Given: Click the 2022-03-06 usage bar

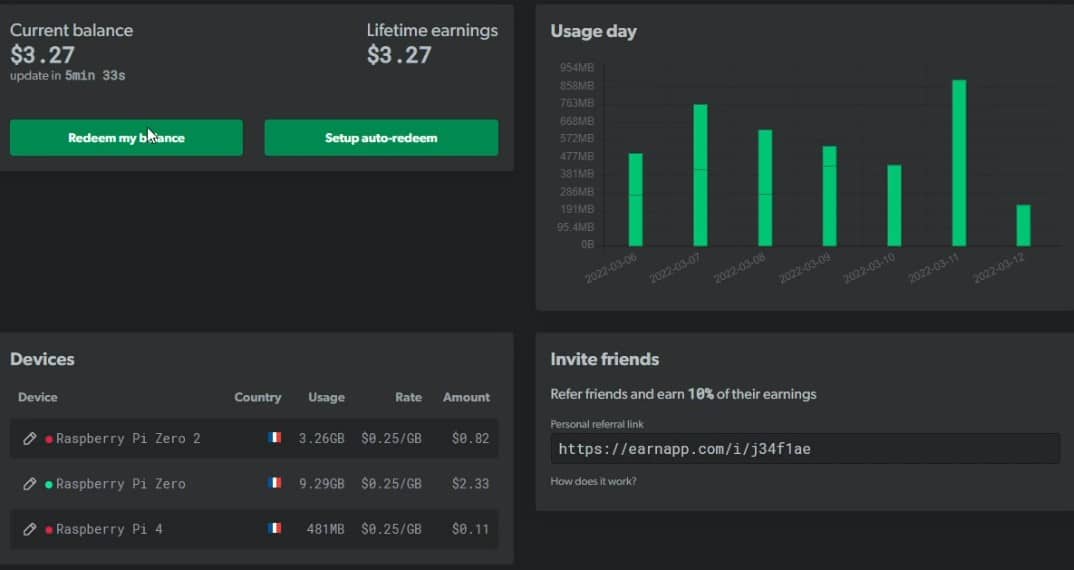Looking at the screenshot, I should (x=635, y=200).
